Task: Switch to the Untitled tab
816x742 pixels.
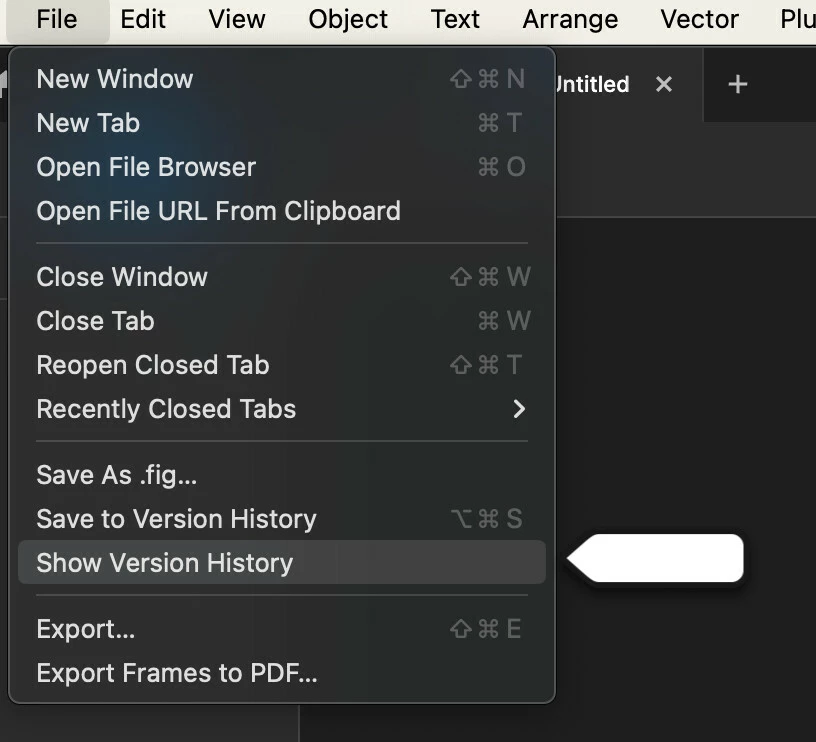Action: (593, 84)
